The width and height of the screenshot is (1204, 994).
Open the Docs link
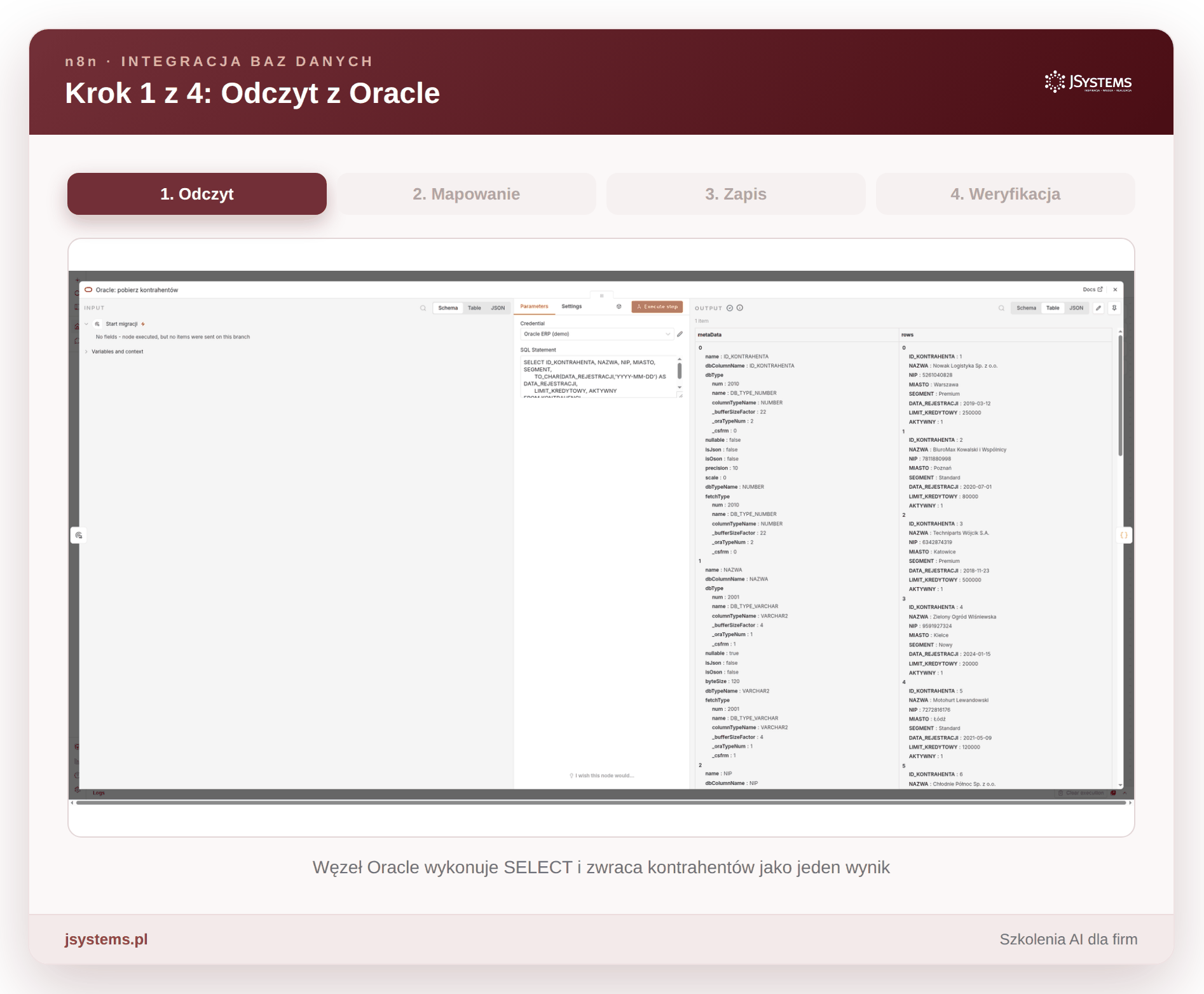(1093, 290)
